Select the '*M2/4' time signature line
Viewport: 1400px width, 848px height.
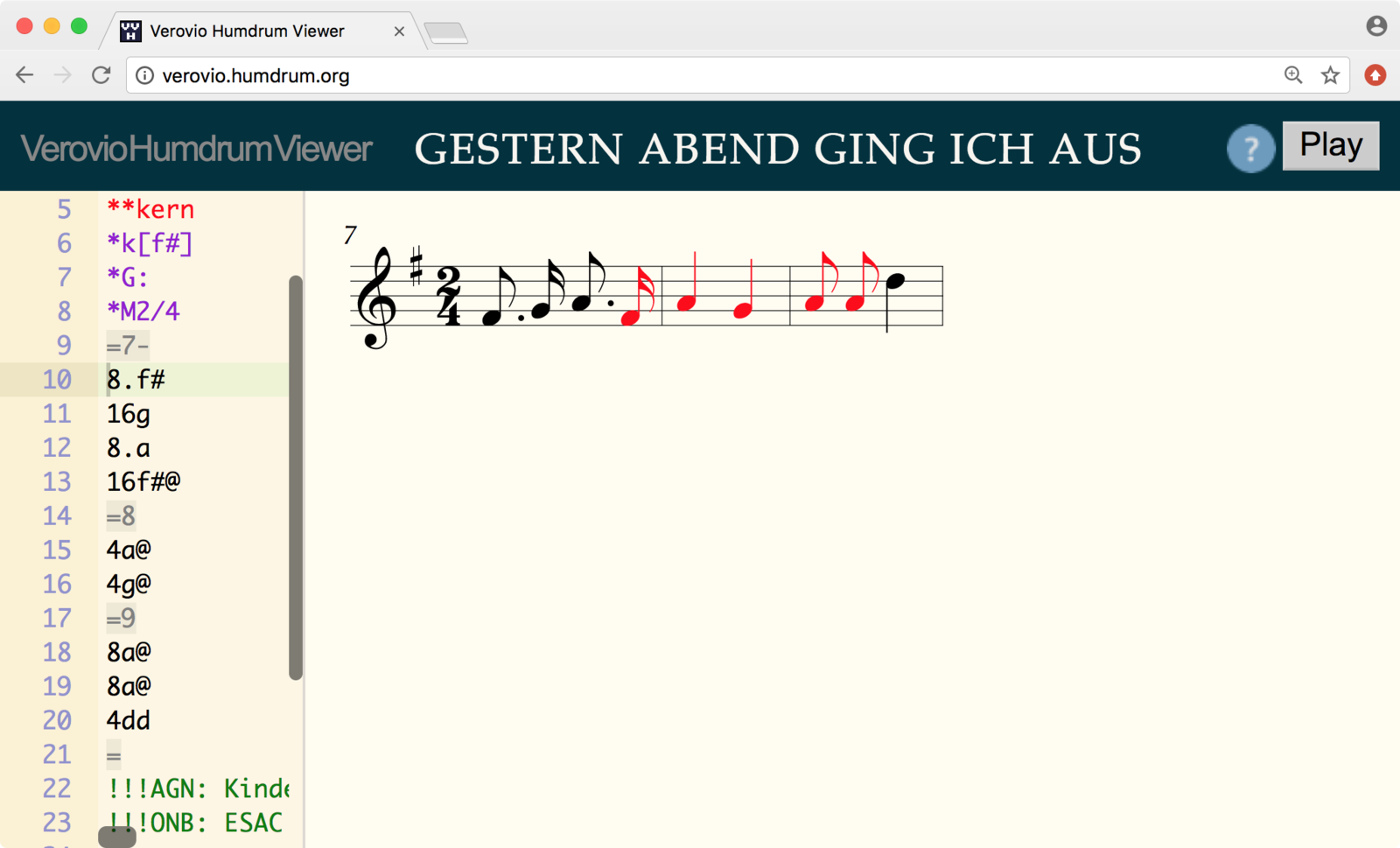coord(143,312)
